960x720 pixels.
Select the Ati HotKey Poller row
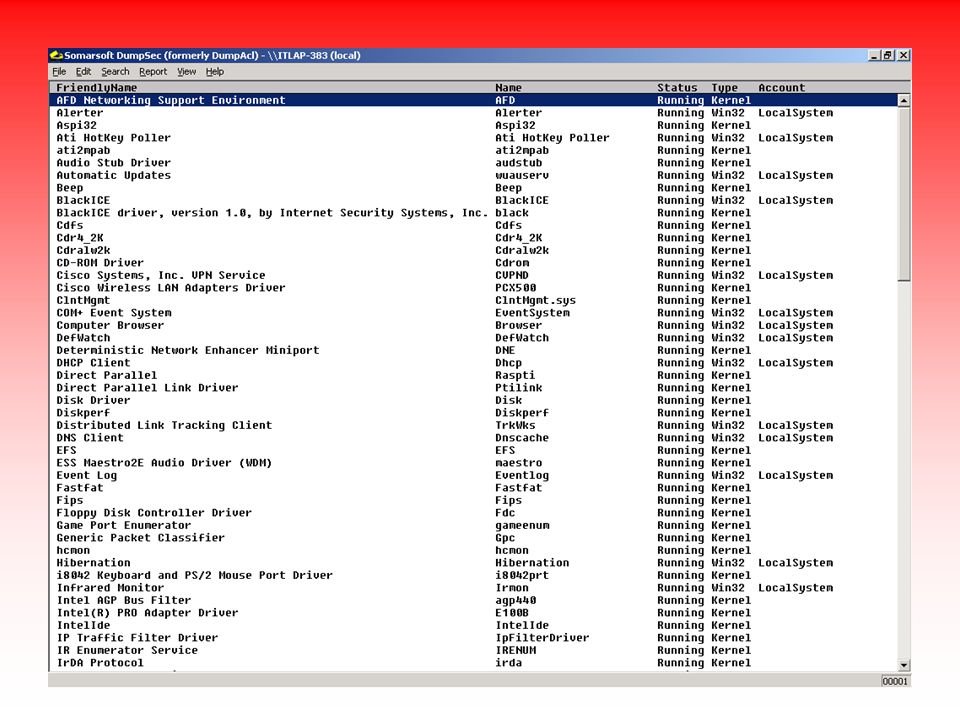tap(473, 138)
